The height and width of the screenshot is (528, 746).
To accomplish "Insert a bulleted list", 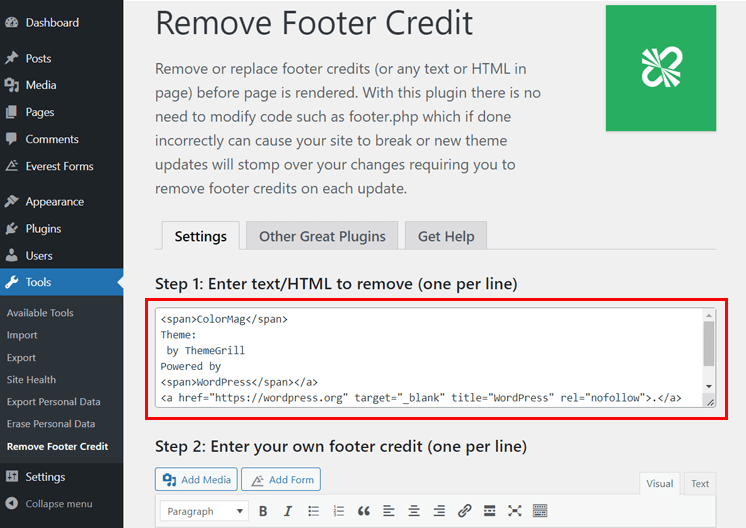I will [x=313, y=511].
